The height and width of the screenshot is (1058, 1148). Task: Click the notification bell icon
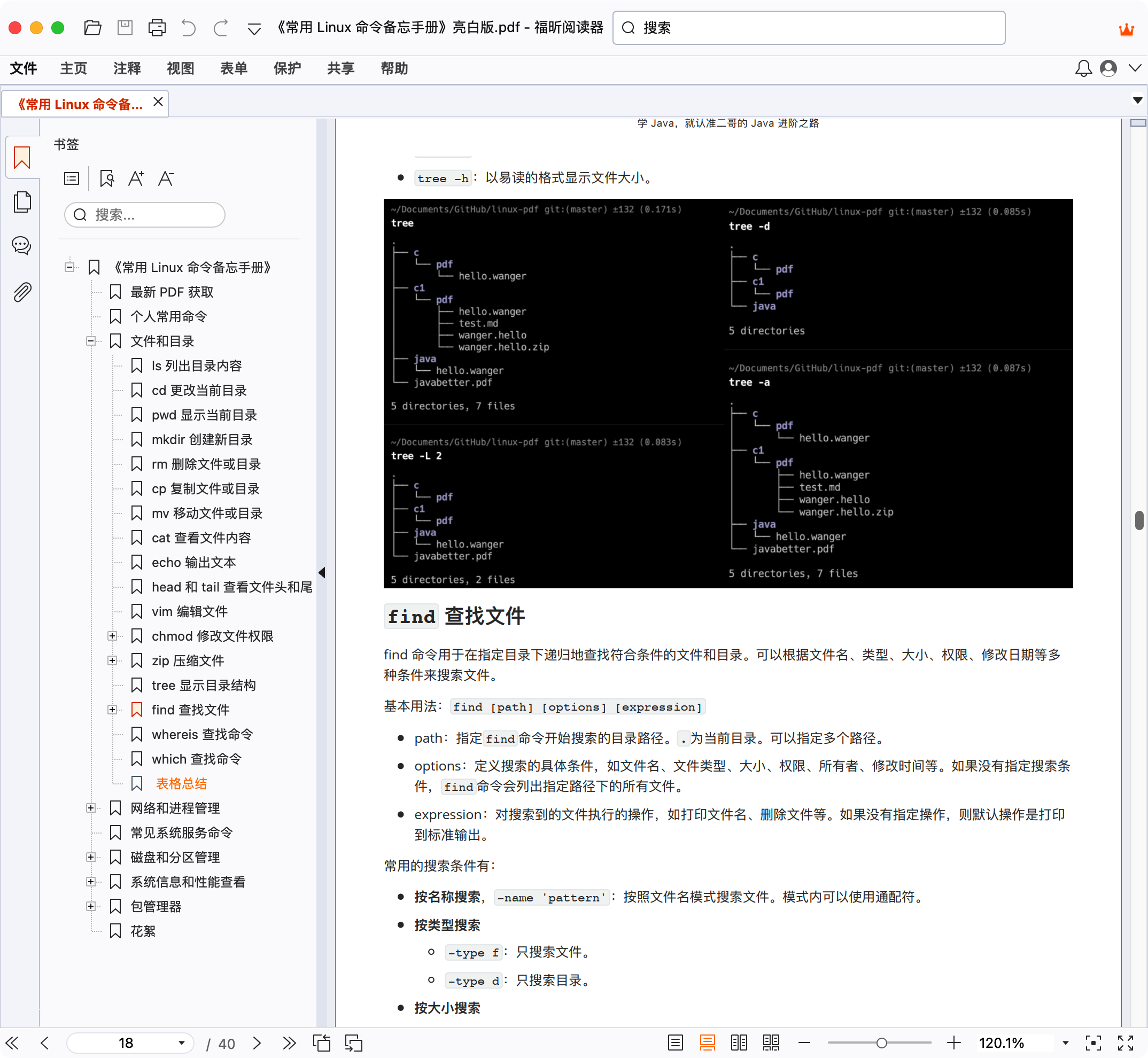(x=1083, y=69)
